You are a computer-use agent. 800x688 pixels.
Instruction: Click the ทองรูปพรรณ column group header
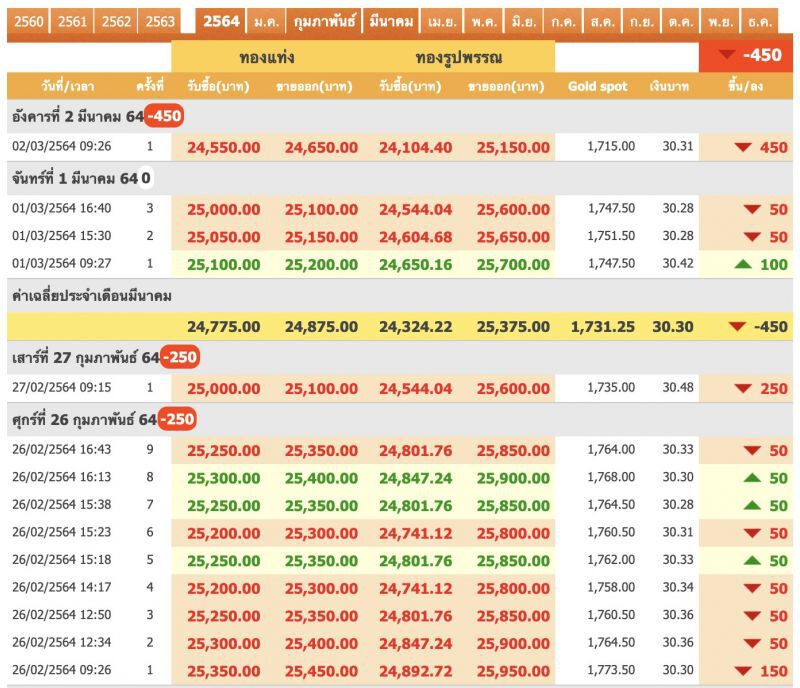tap(459, 57)
